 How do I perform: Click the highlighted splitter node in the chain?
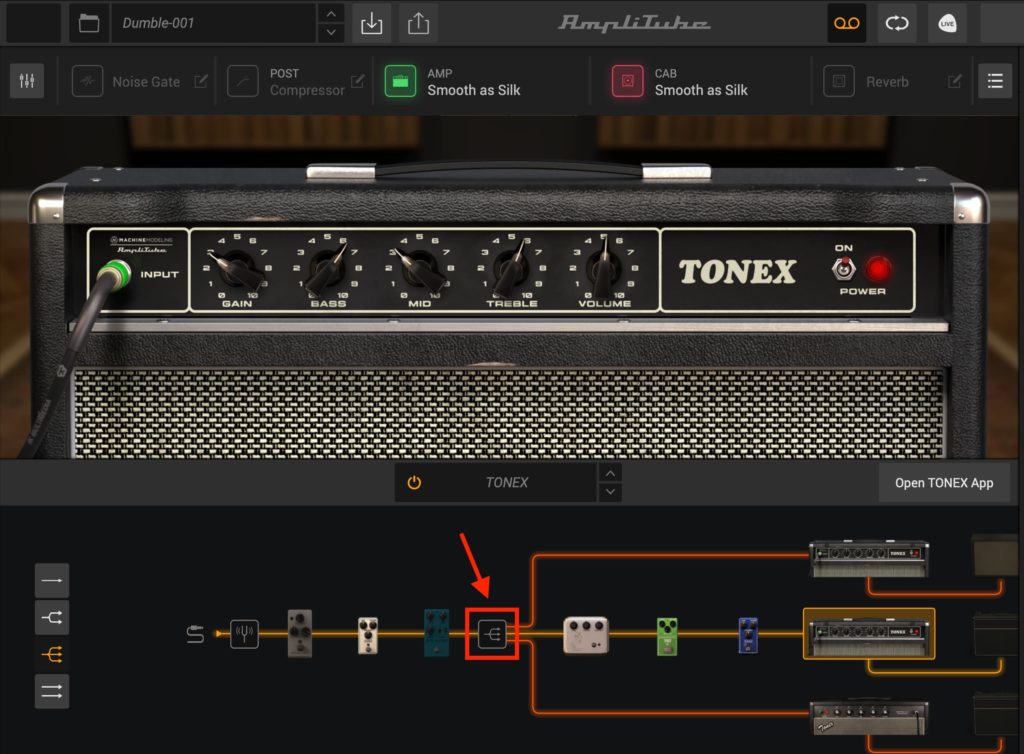click(493, 634)
